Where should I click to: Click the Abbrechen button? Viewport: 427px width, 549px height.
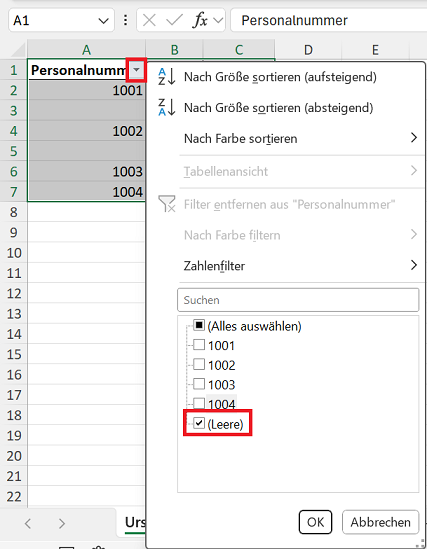pos(380,522)
